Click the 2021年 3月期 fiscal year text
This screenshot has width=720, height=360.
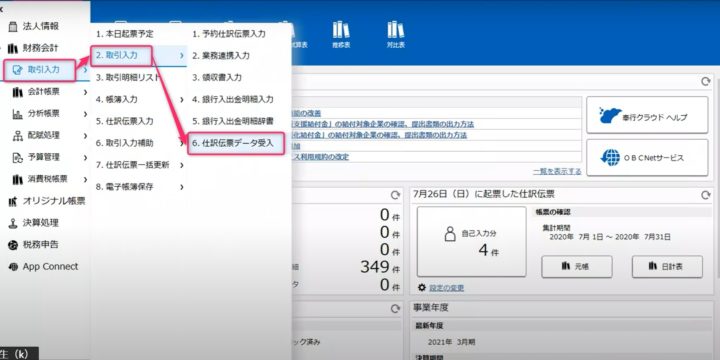(x=451, y=342)
